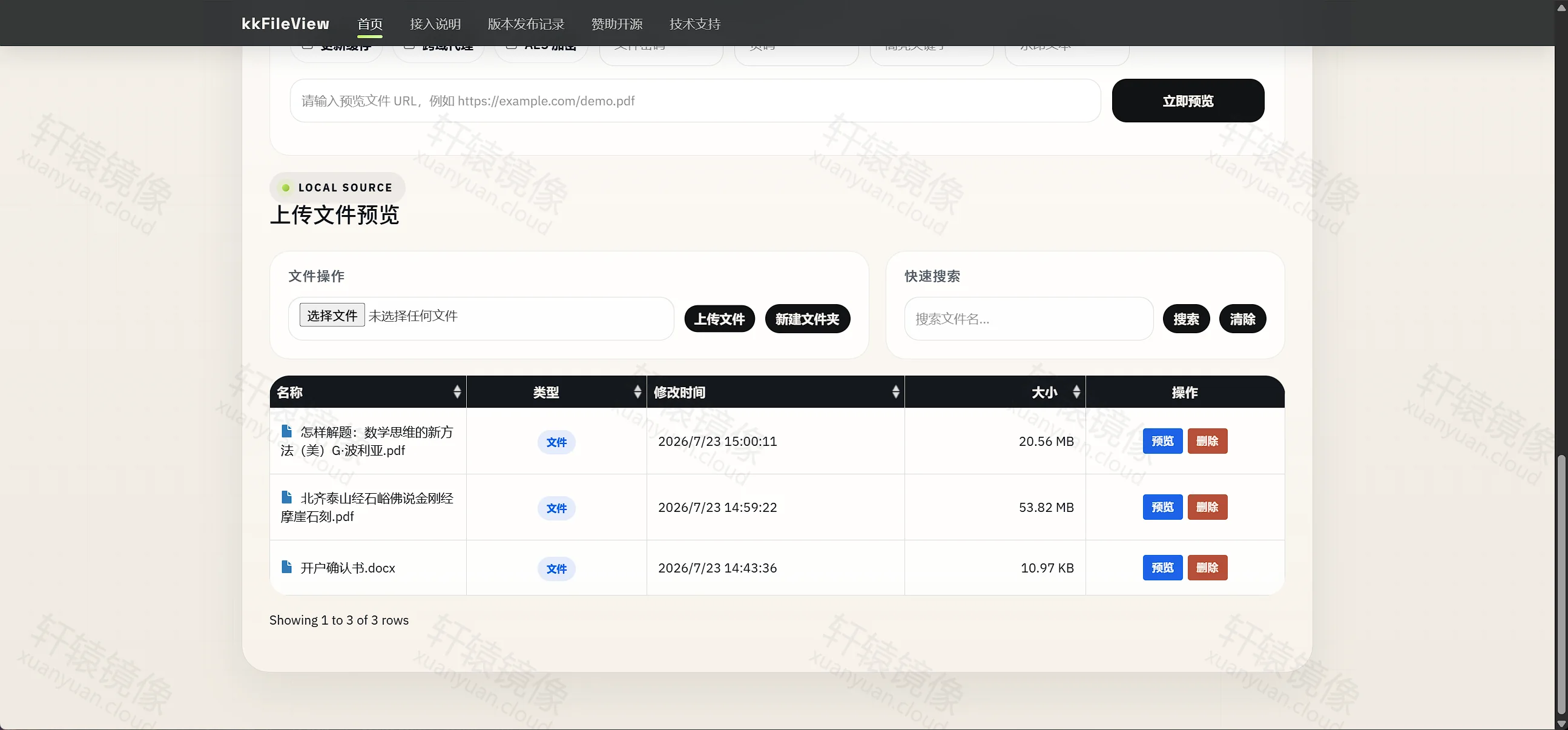Preview the 怎样解题 pdf file
Image resolution: width=1568 pixels, height=730 pixels.
(x=1162, y=440)
